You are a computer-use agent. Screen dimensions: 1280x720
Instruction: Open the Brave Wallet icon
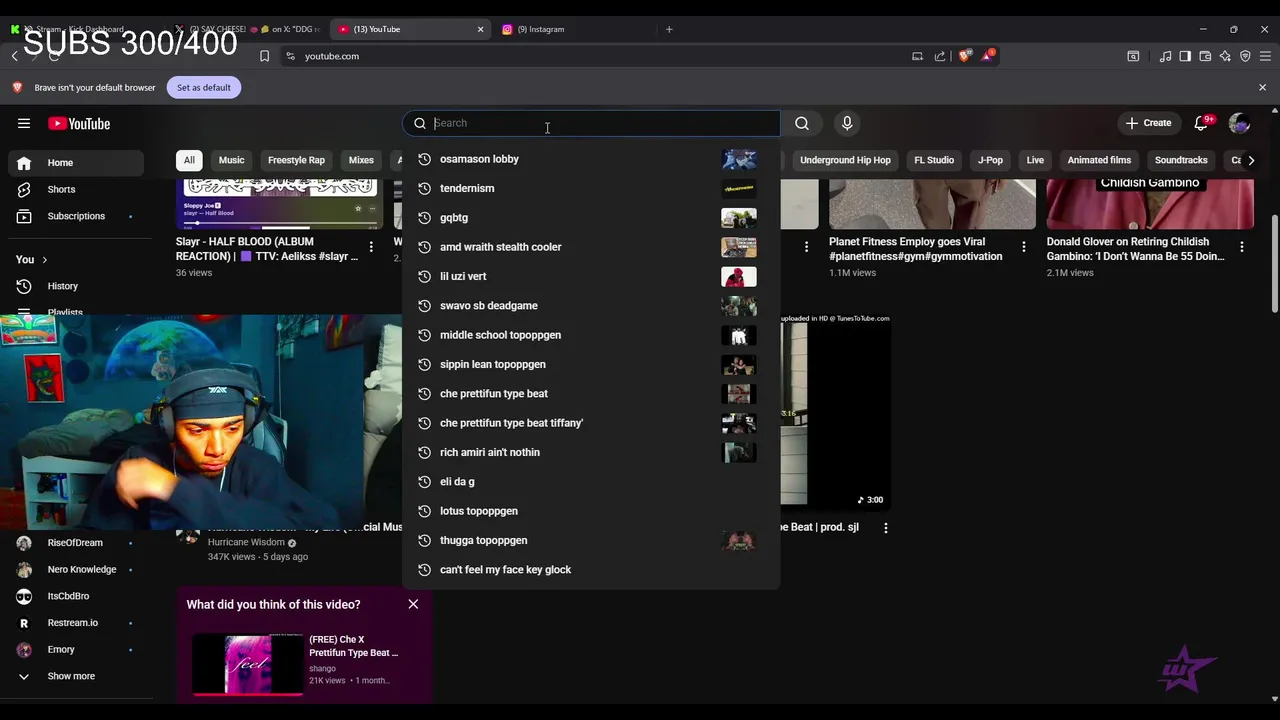(x=1205, y=56)
